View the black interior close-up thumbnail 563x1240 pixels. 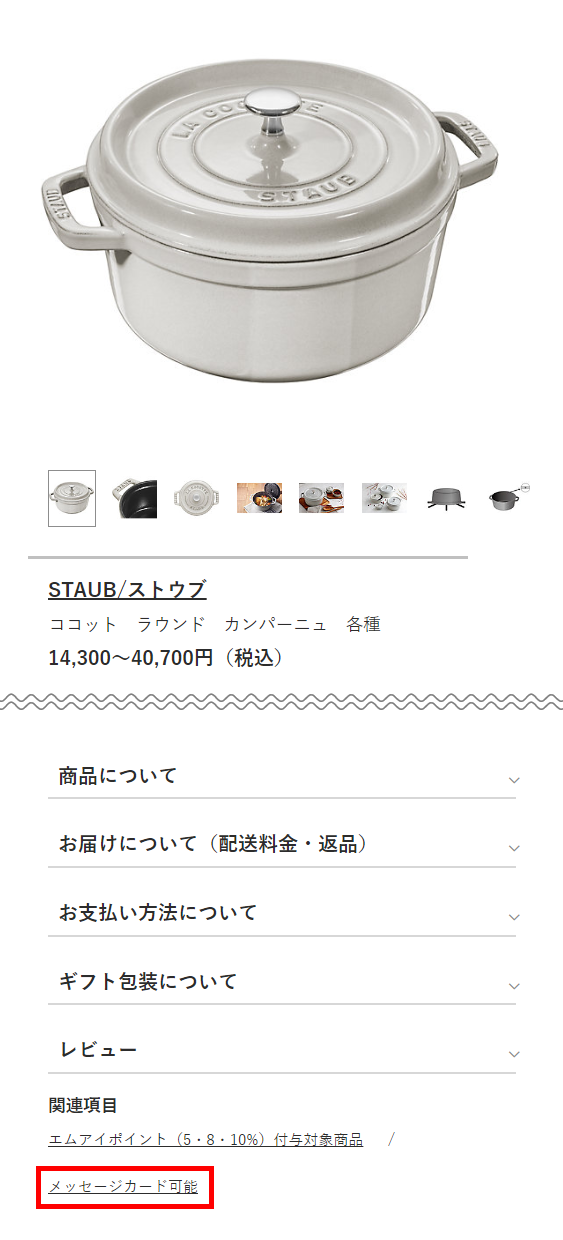coord(134,498)
